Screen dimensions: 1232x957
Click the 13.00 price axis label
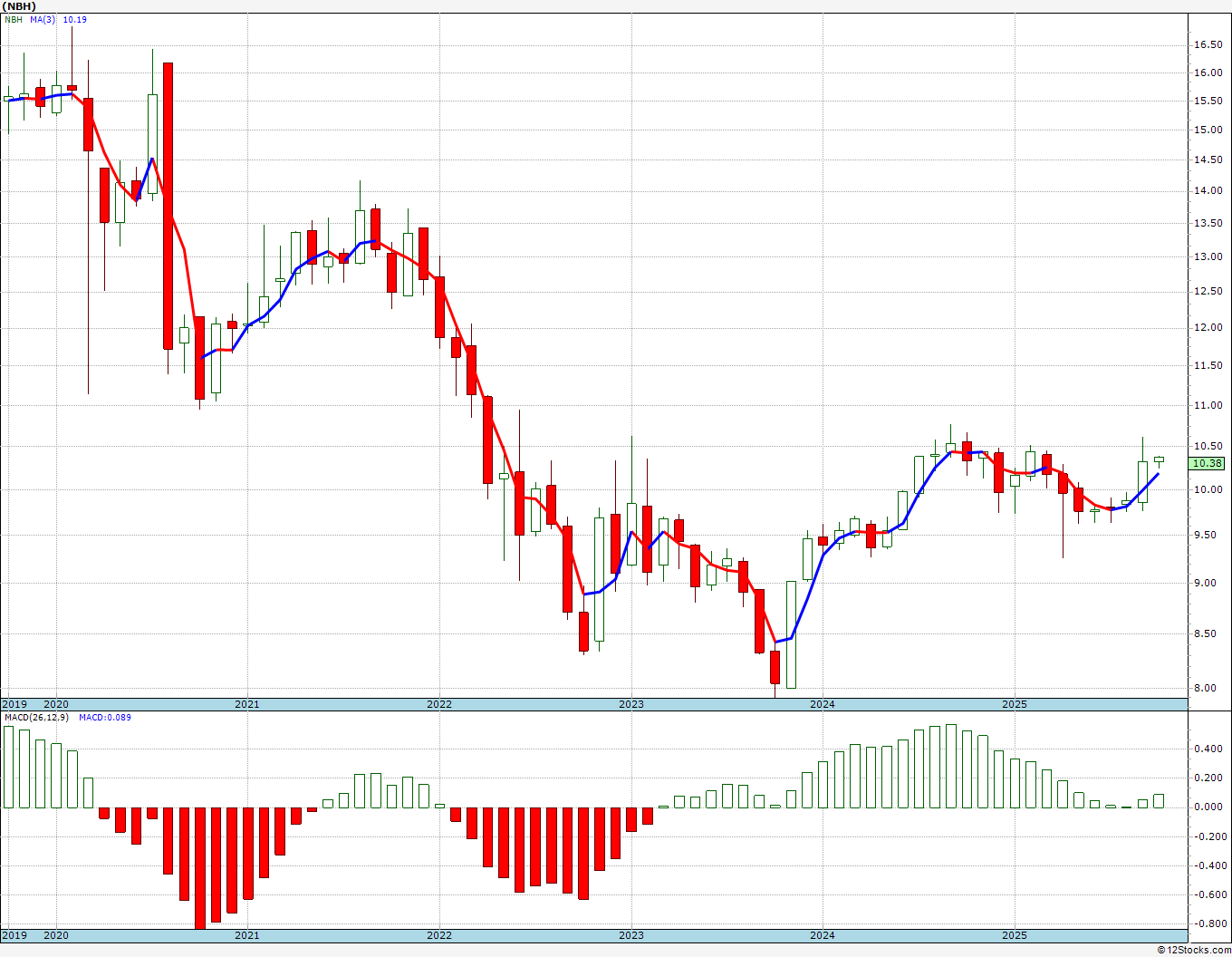[x=1207, y=256]
